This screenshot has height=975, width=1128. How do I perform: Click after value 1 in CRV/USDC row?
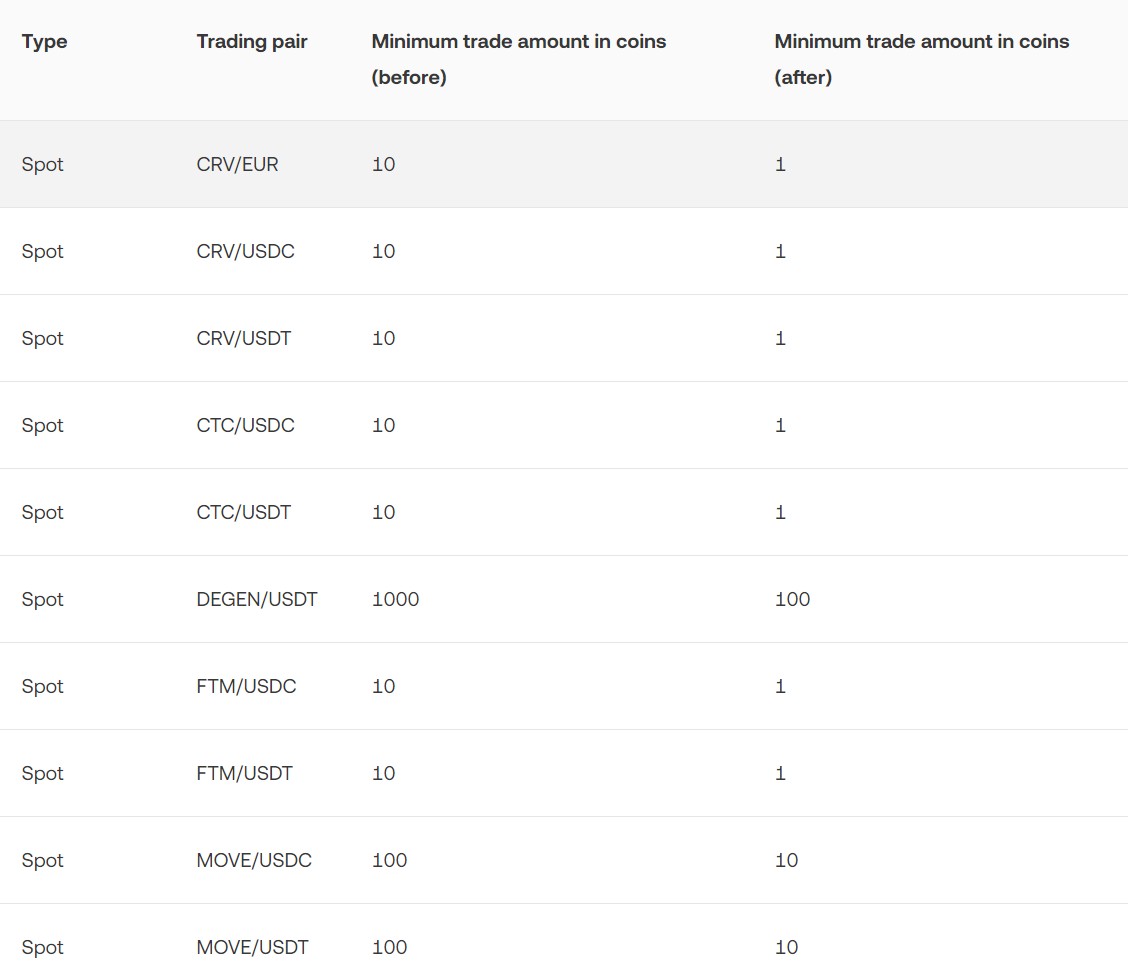pos(781,251)
